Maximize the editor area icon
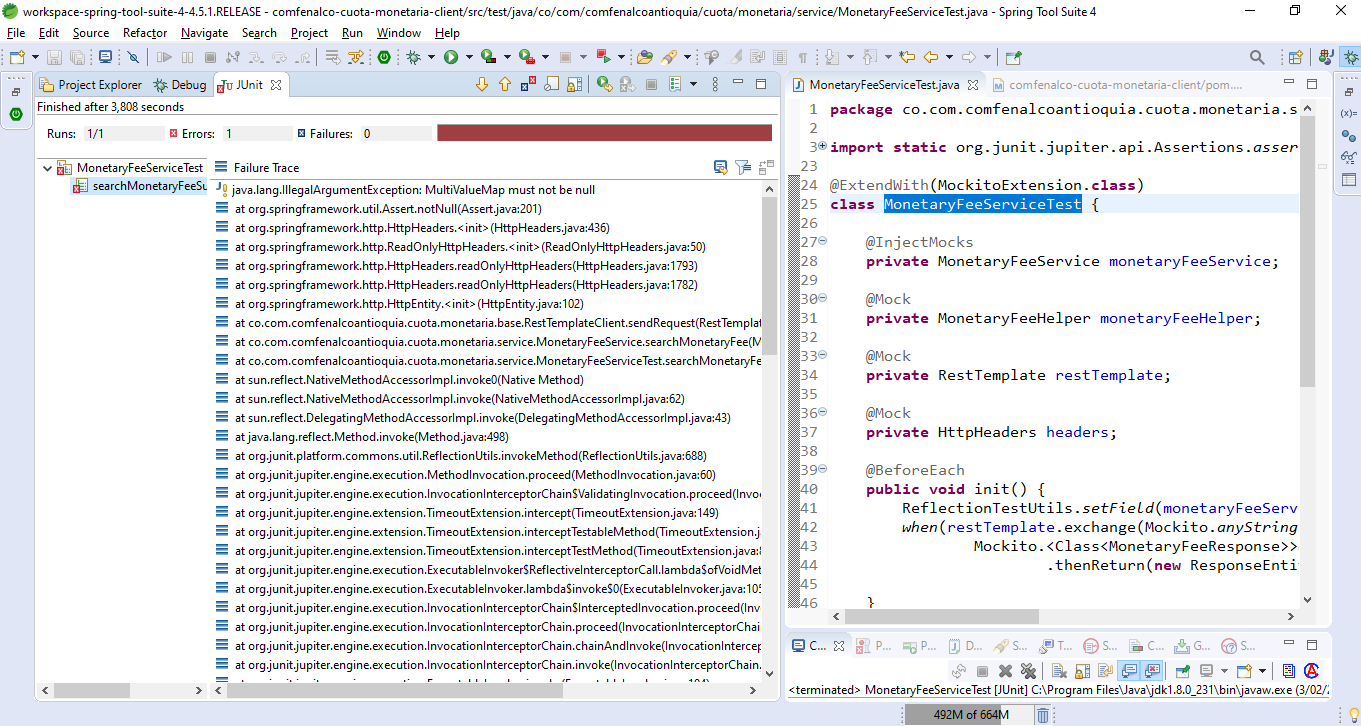Viewport: 1361px width, 726px height. tap(1312, 85)
